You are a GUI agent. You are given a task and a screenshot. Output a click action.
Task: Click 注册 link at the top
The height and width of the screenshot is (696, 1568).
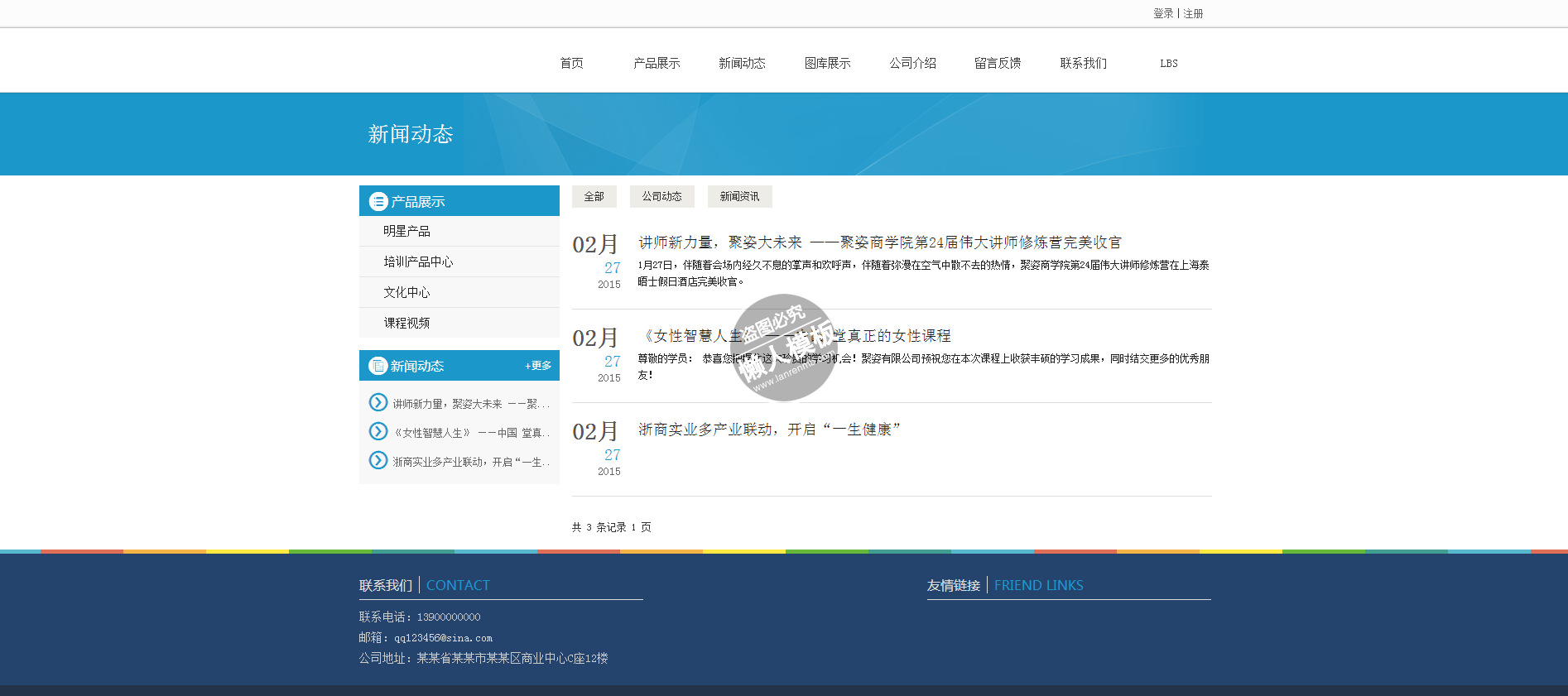[1193, 13]
